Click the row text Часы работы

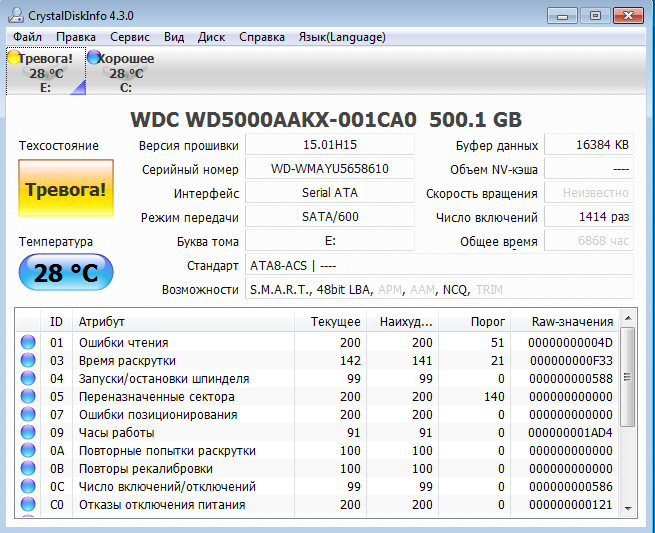click(117, 432)
